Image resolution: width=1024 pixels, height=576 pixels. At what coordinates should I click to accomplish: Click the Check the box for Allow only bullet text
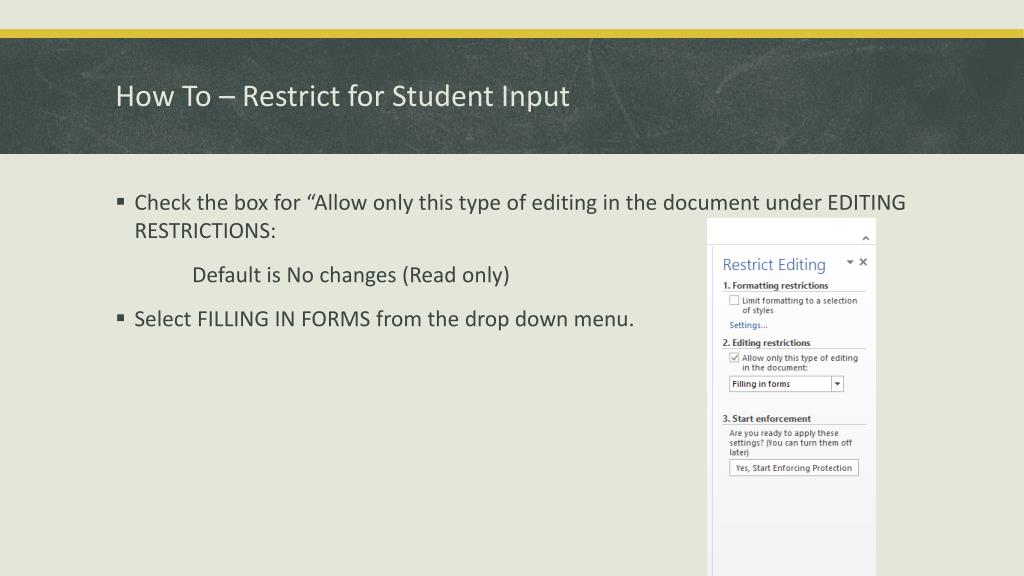tap(520, 216)
